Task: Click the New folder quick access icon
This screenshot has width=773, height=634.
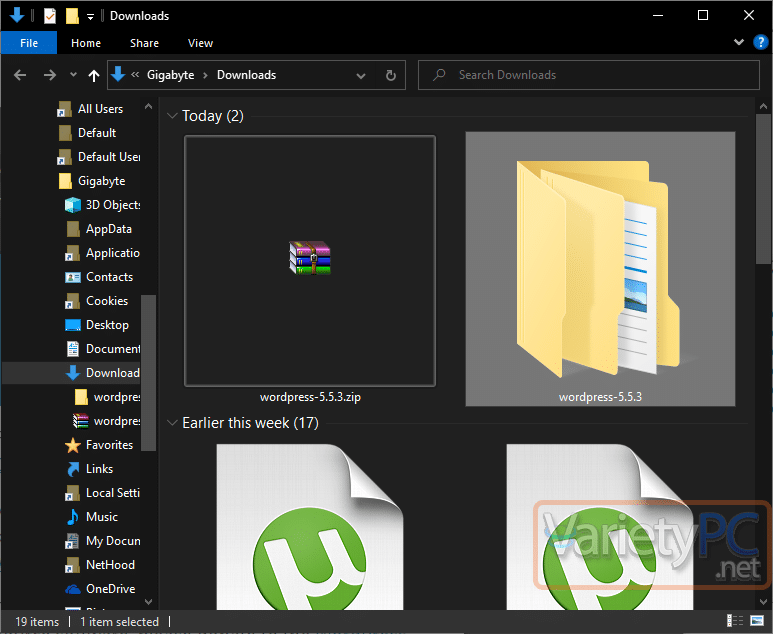Action: [x=72, y=16]
